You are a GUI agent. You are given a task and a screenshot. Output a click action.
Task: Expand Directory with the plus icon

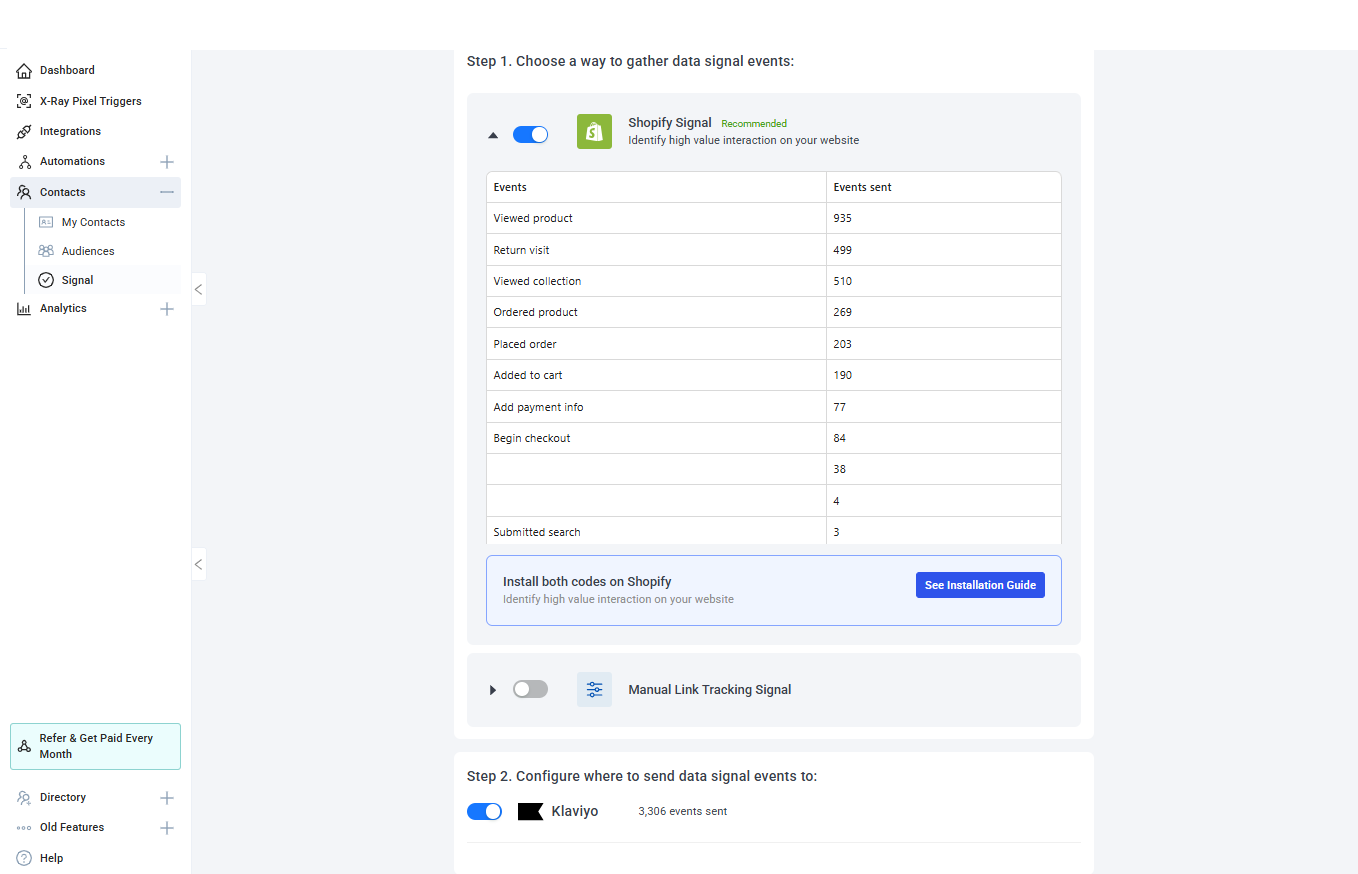coord(167,798)
